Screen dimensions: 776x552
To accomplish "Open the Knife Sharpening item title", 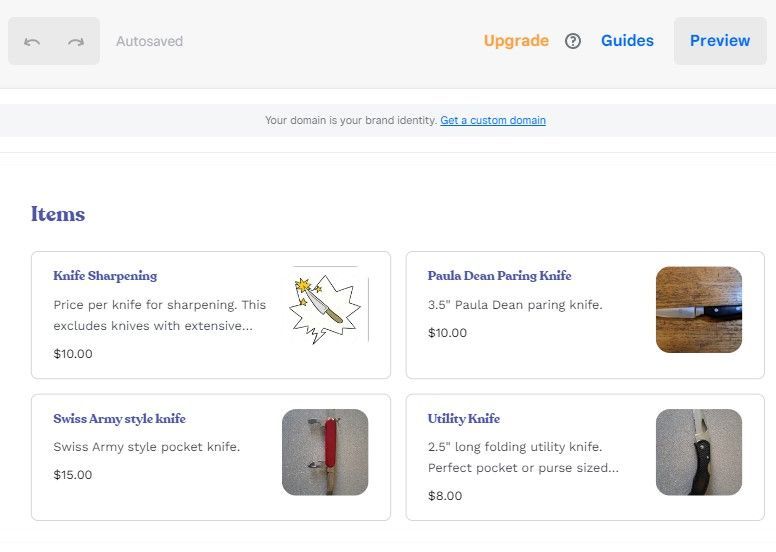I will pos(105,276).
